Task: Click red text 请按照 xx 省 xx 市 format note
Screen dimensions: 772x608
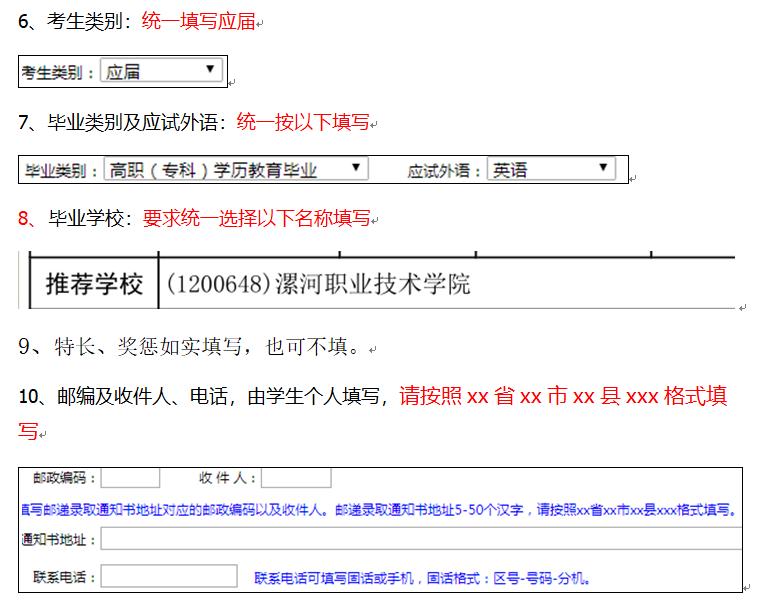Action: 562,396
